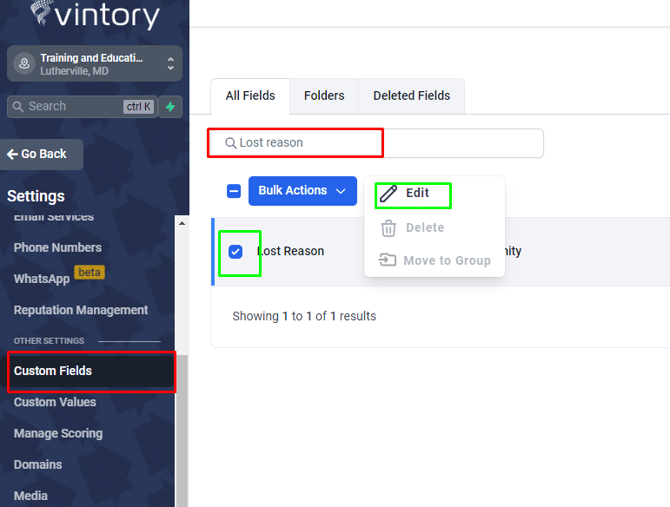The image size is (670, 507).
Task: Open Manage Scoring settings page
Action: click(58, 433)
